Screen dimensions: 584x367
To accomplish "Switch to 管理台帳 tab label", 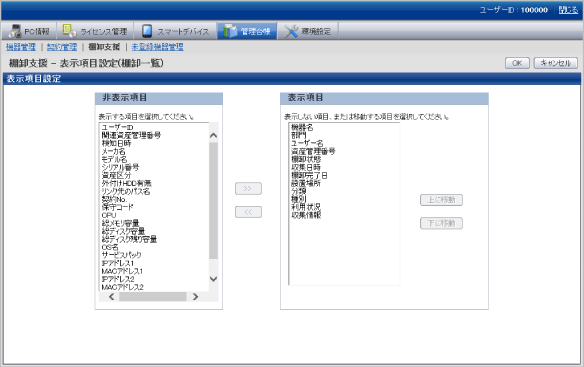I will tap(255, 32).
